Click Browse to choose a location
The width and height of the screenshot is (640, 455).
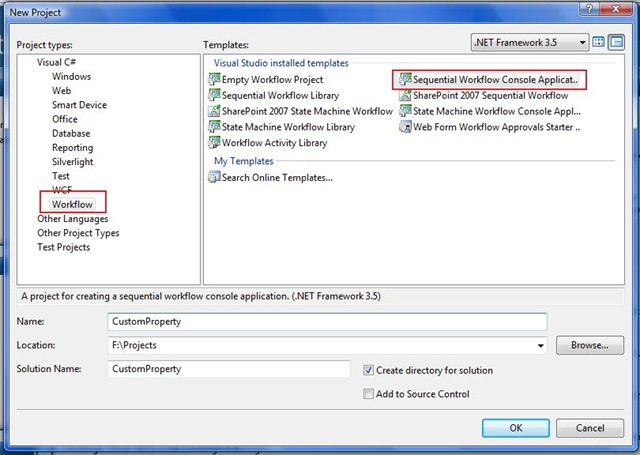590,345
